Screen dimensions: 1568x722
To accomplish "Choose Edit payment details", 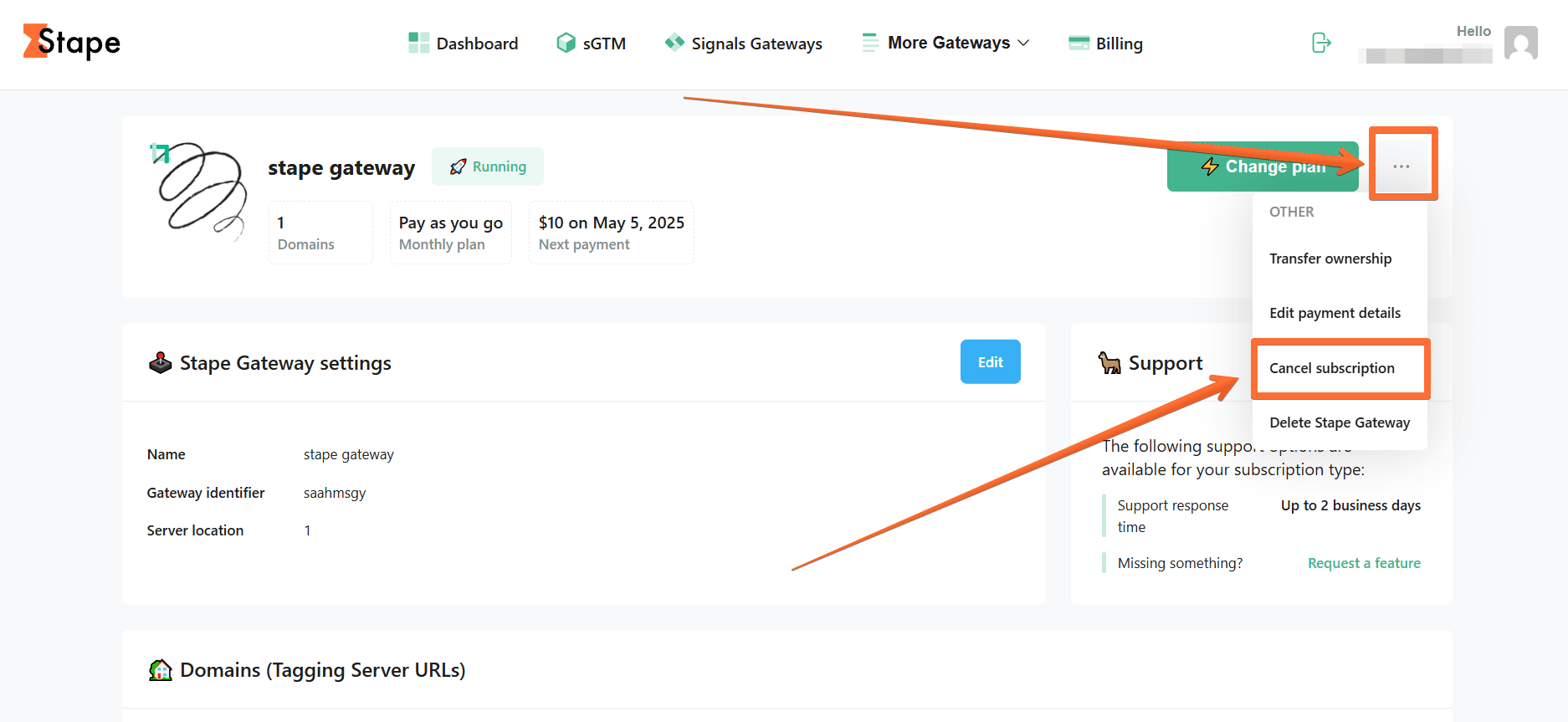I will pos(1335,313).
